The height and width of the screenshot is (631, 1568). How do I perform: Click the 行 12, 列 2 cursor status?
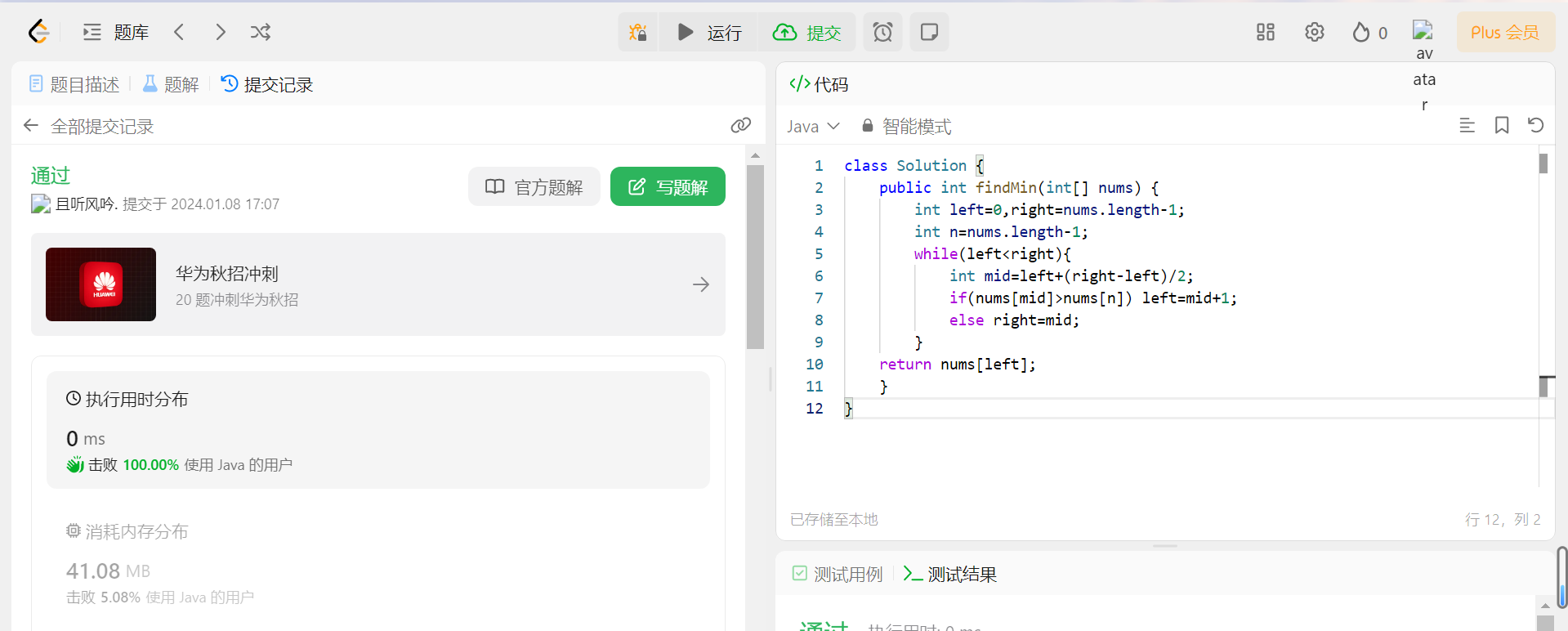coord(1503,519)
